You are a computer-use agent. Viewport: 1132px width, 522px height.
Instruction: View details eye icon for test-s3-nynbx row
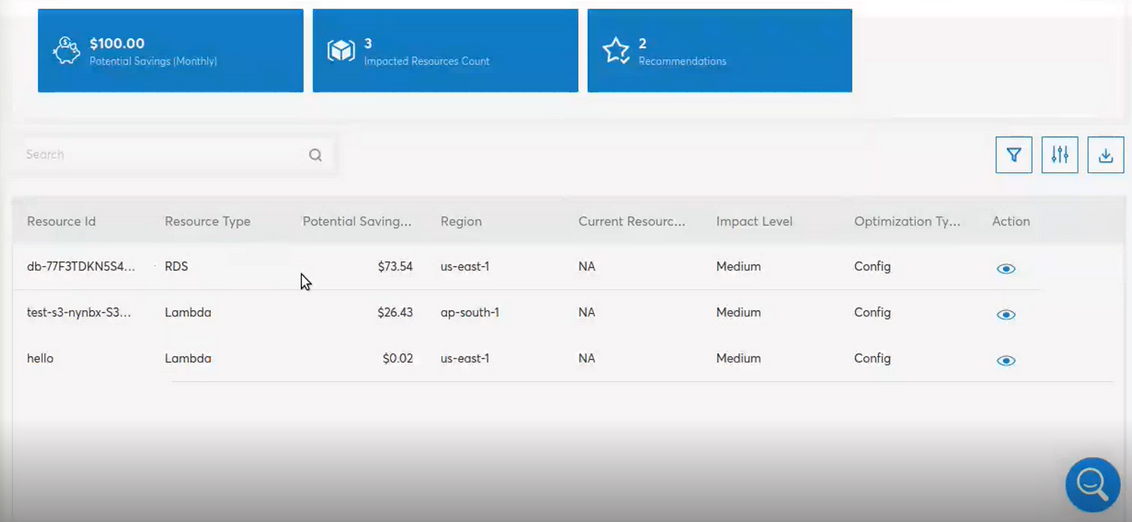tap(1006, 315)
